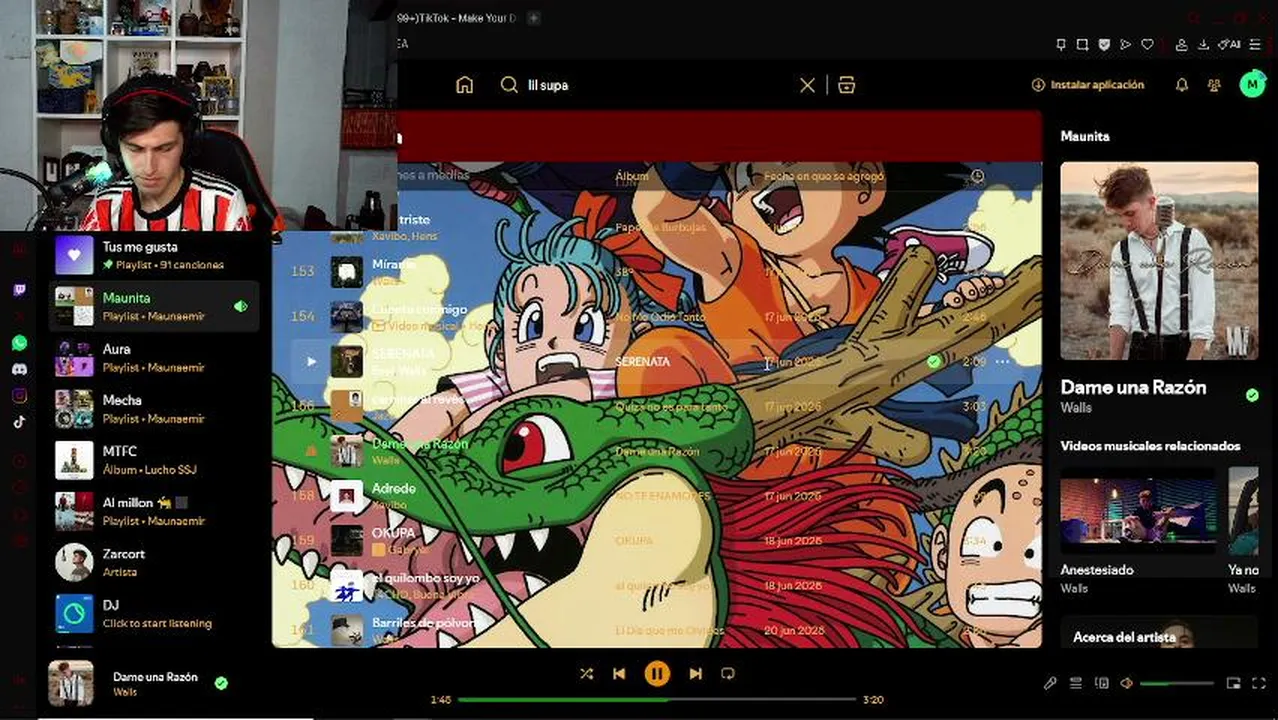Seek in the song progress bar
This screenshot has height=720, width=1278.
pyautogui.click(x=657, y=700)
